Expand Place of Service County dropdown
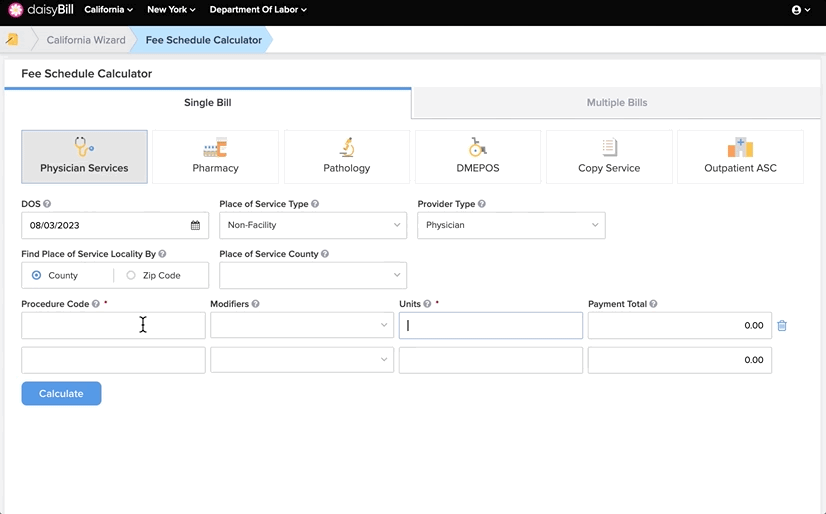 (x=313, y=275)
